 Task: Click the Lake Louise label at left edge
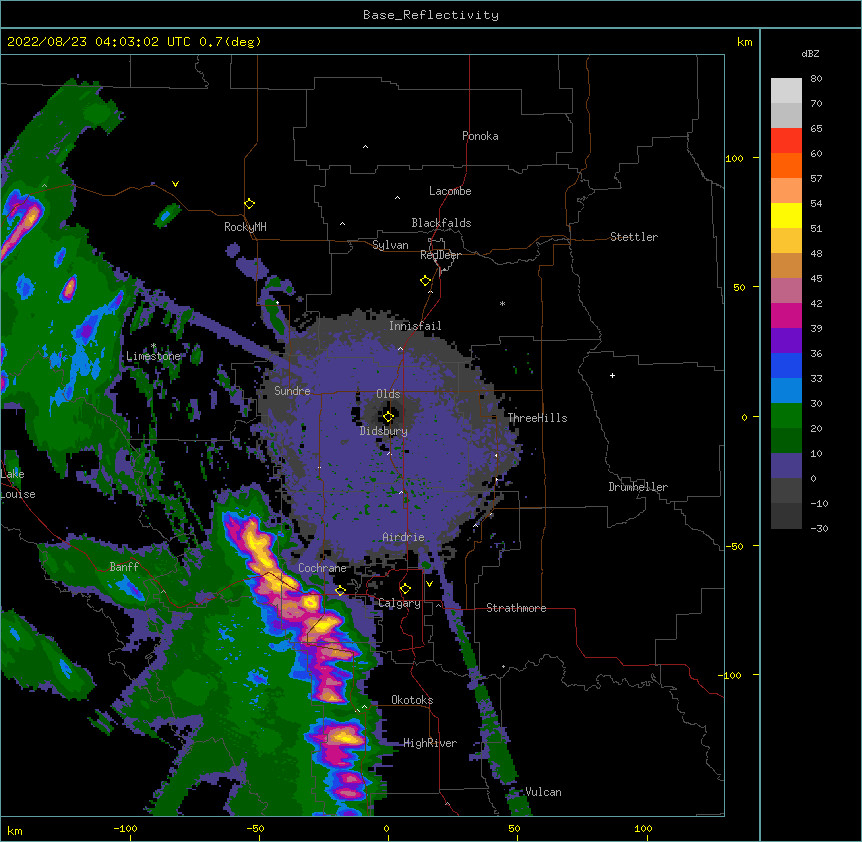(x=18, y=484)
